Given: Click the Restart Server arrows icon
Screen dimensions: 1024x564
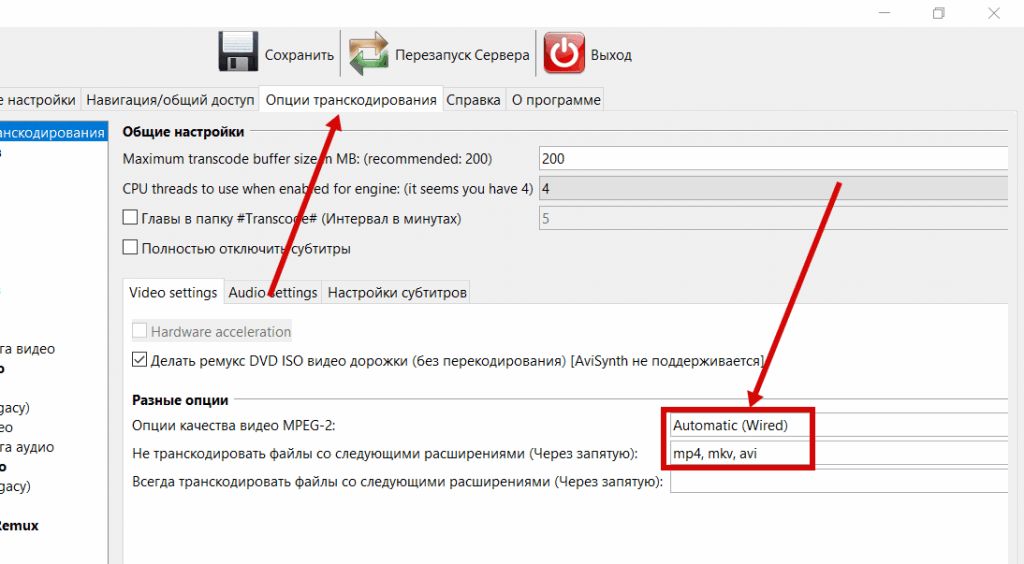Looking at the screenshot, I should pyautogui.click(x=368, y=53).
